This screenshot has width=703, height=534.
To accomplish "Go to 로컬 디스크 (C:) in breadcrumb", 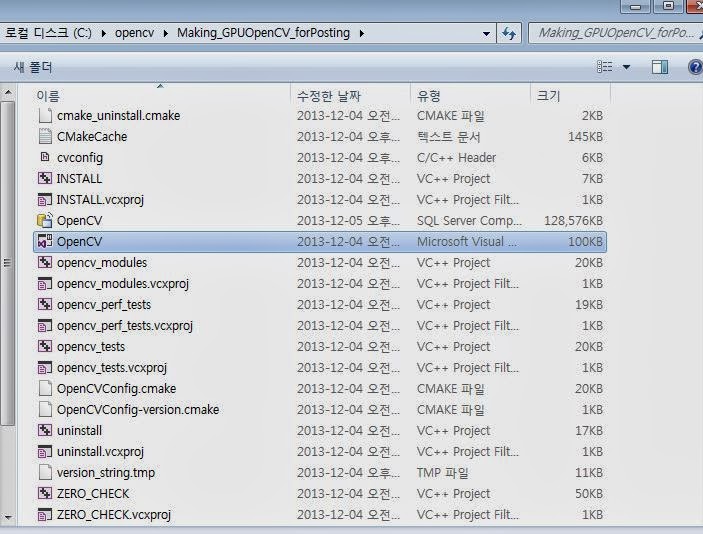I will click(x=48, y=33).
